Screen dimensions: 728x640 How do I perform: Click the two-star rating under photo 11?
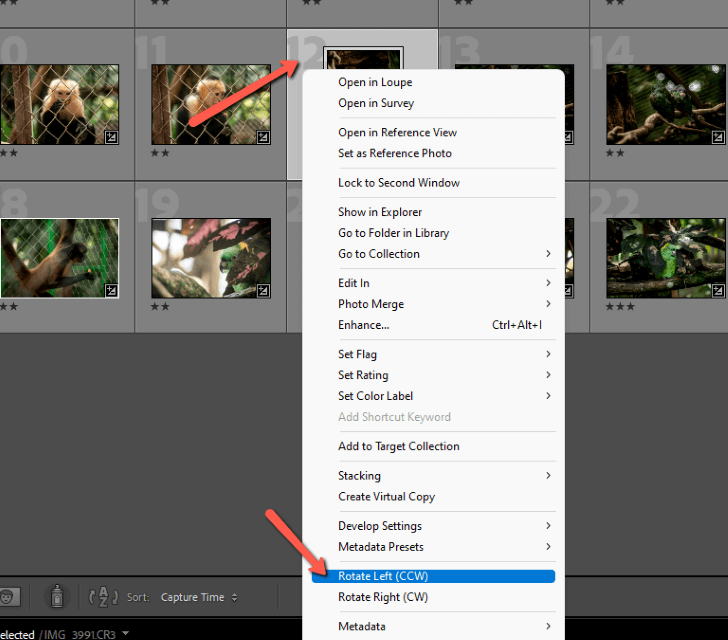160,153
